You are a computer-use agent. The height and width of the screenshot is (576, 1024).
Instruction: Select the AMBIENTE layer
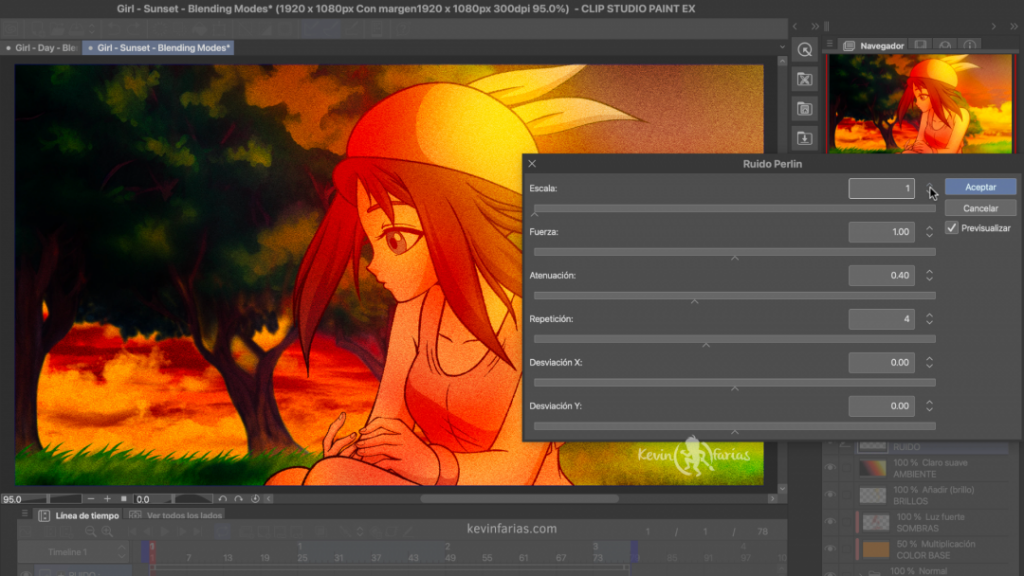click(933, 468)
